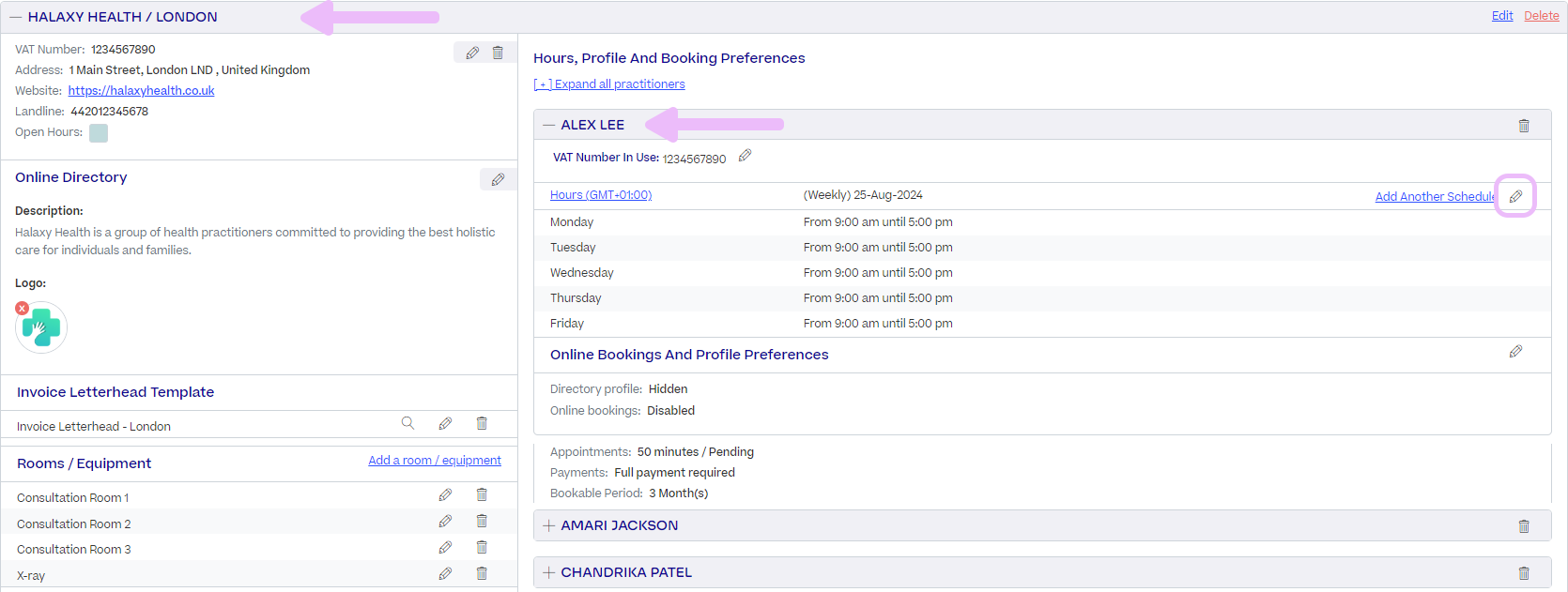Delete Consultation Room 1

point(482,494)
